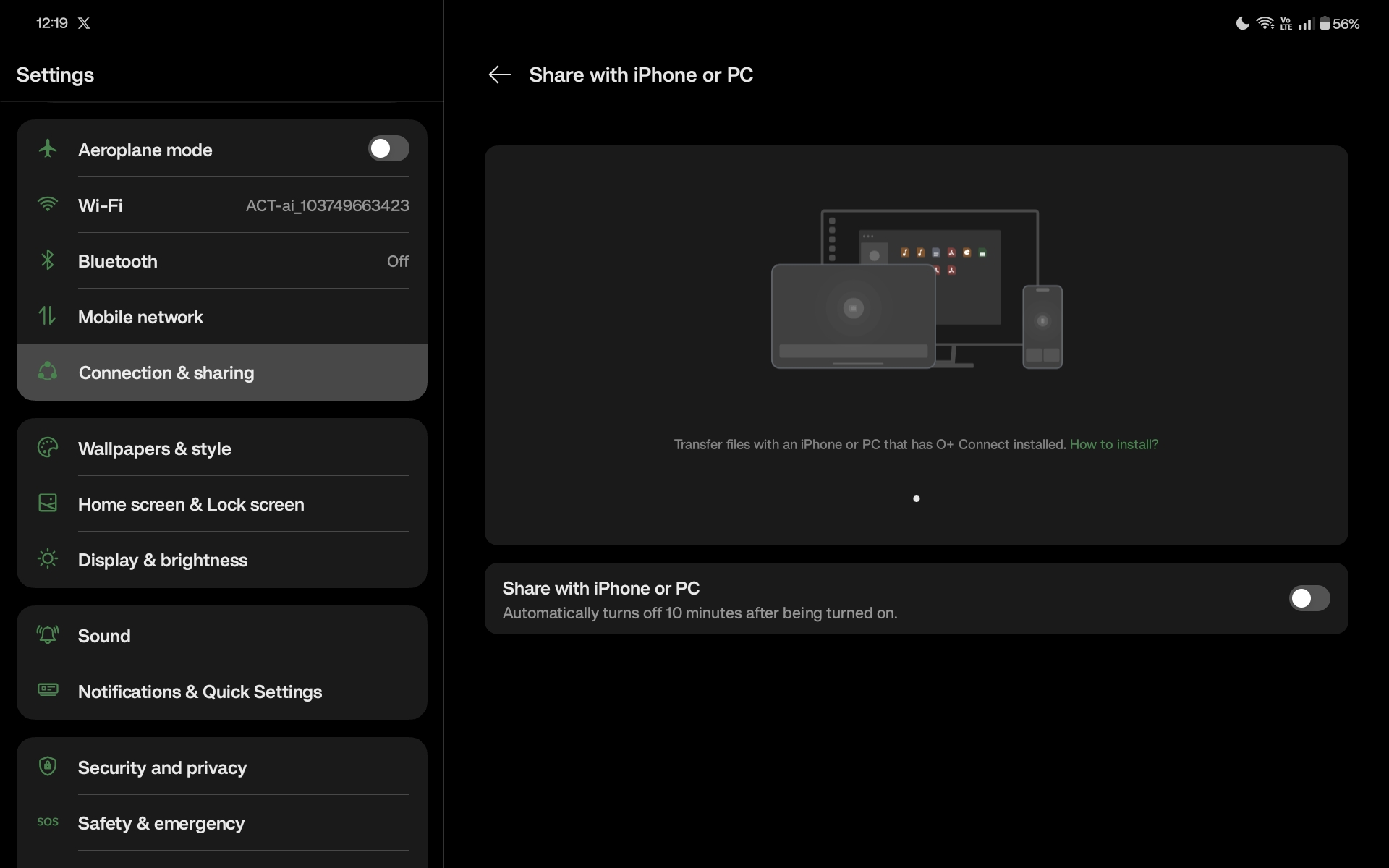This screenshot has height=868, width=1389.
Task: Open Mobile network settings
Action: 222,317
